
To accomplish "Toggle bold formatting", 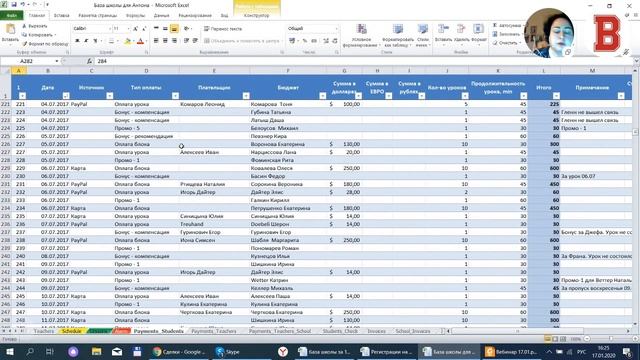I will [77, 41].
